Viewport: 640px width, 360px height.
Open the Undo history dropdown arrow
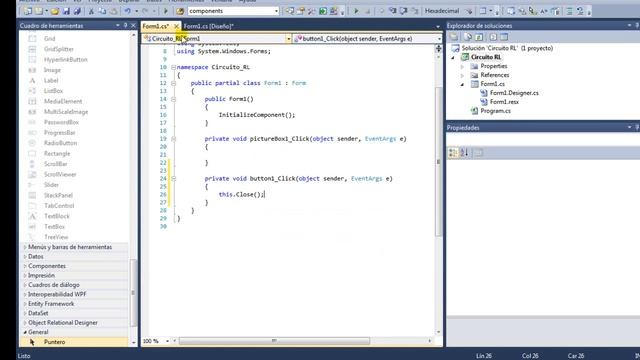(x=136, y=11)
